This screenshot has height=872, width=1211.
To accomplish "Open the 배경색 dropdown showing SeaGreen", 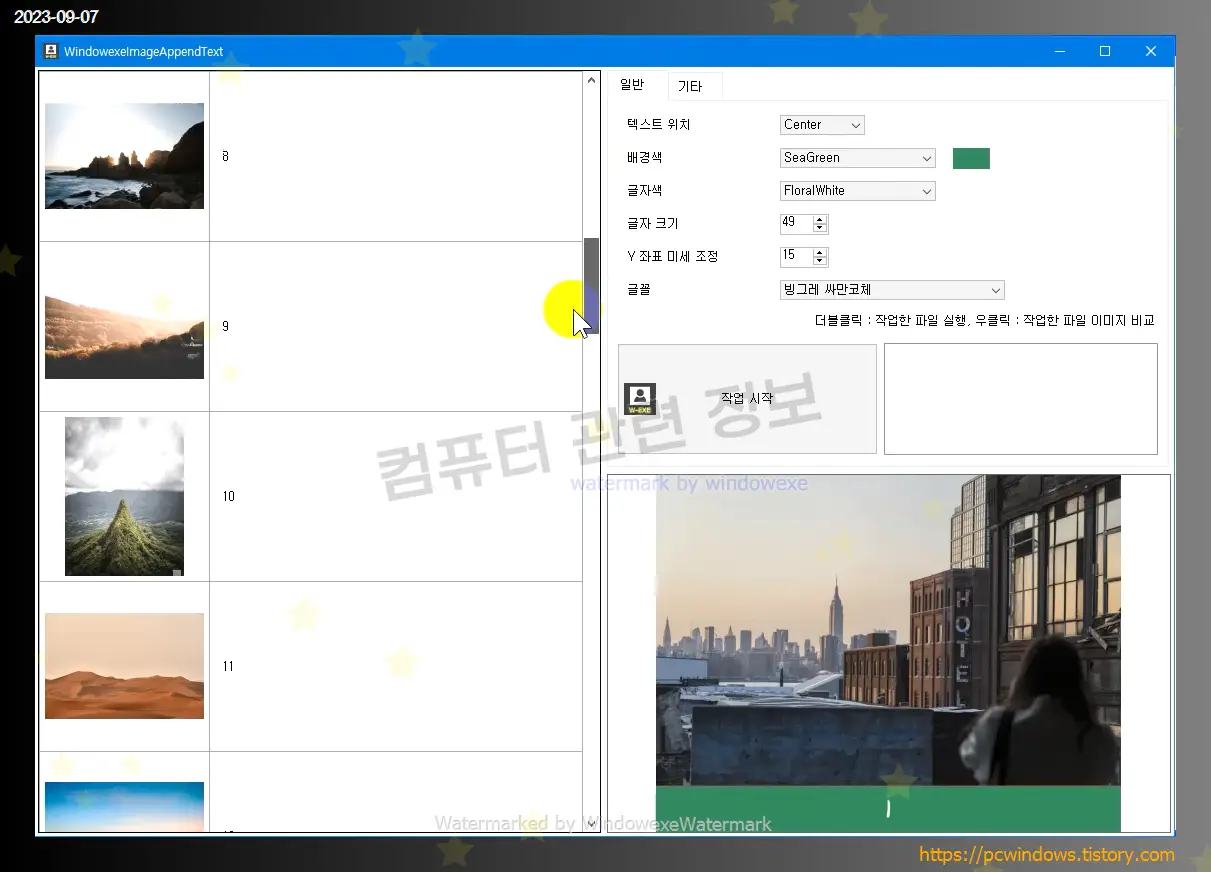I will [x=858, y=158].
